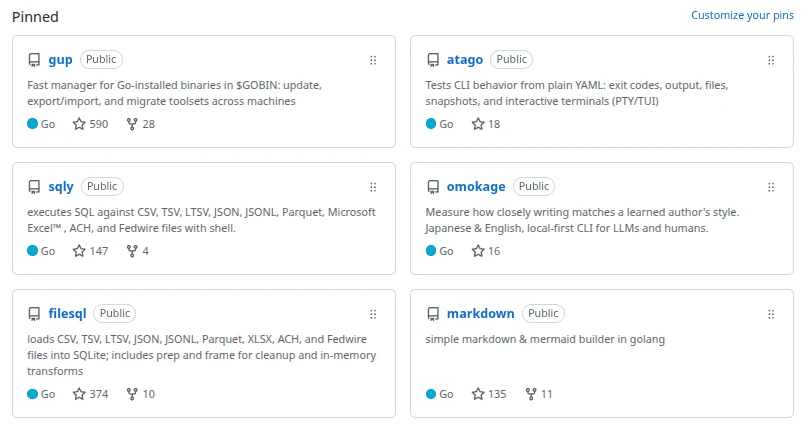Image resolution: width=812 pixels, height=431 pixels.
Task: Click the repo icon beside atago
Action: [x=433, y=60]
